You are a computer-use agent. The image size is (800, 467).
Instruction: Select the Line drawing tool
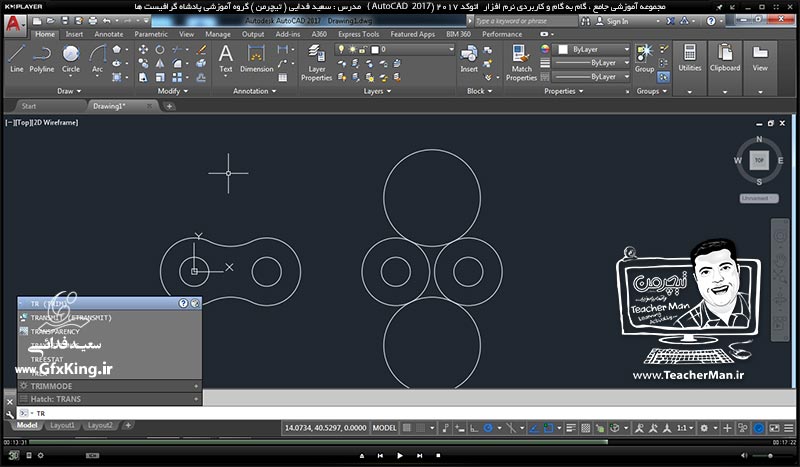click(16, 58)
